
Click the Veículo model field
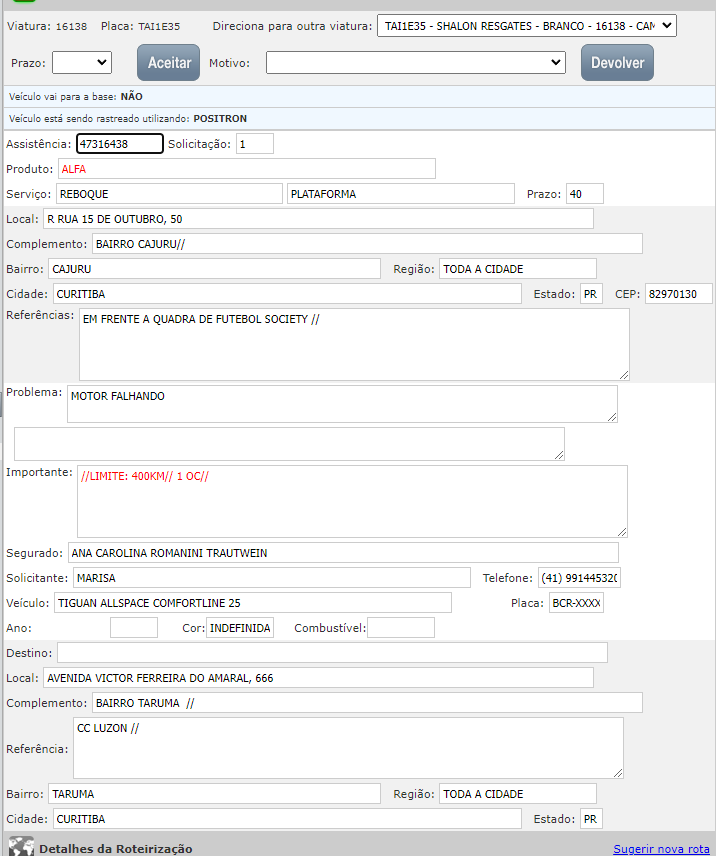252,603
